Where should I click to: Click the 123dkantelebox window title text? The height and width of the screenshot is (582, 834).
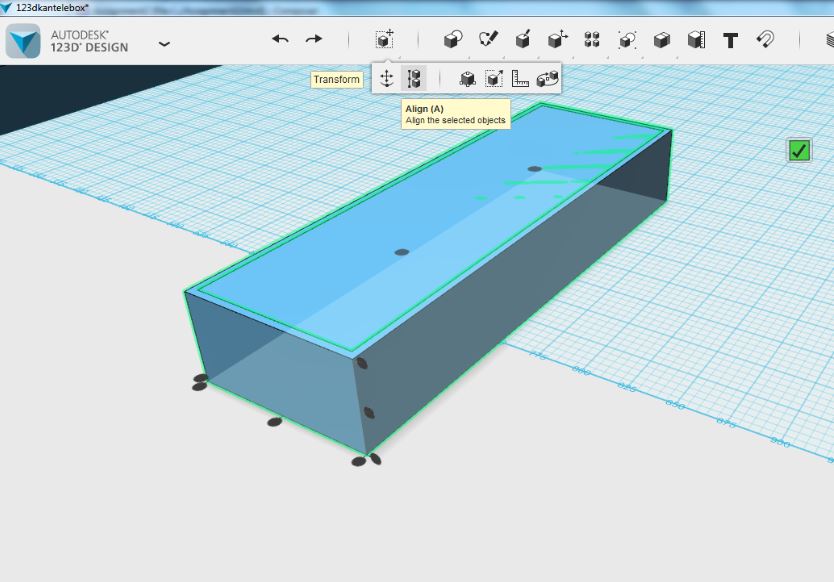coord(52,7)
